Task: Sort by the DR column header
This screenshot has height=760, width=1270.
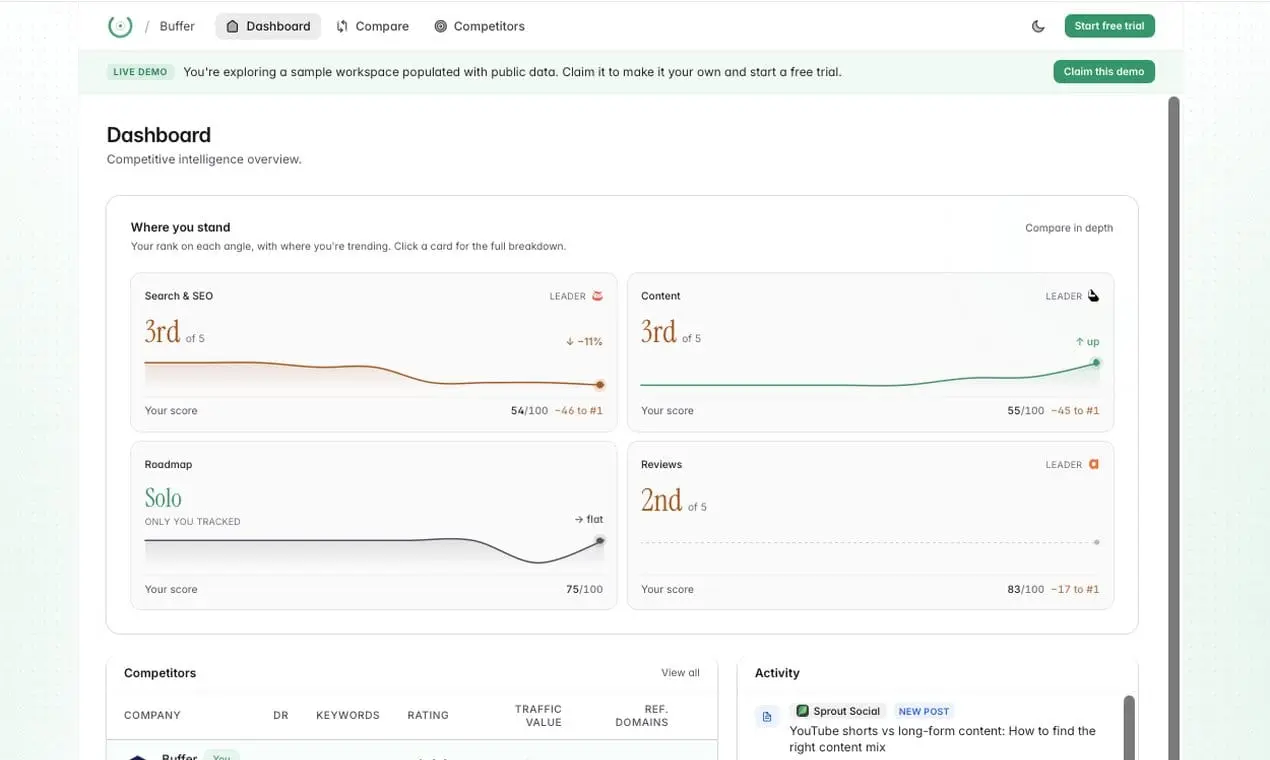Action: click(280, 715)
